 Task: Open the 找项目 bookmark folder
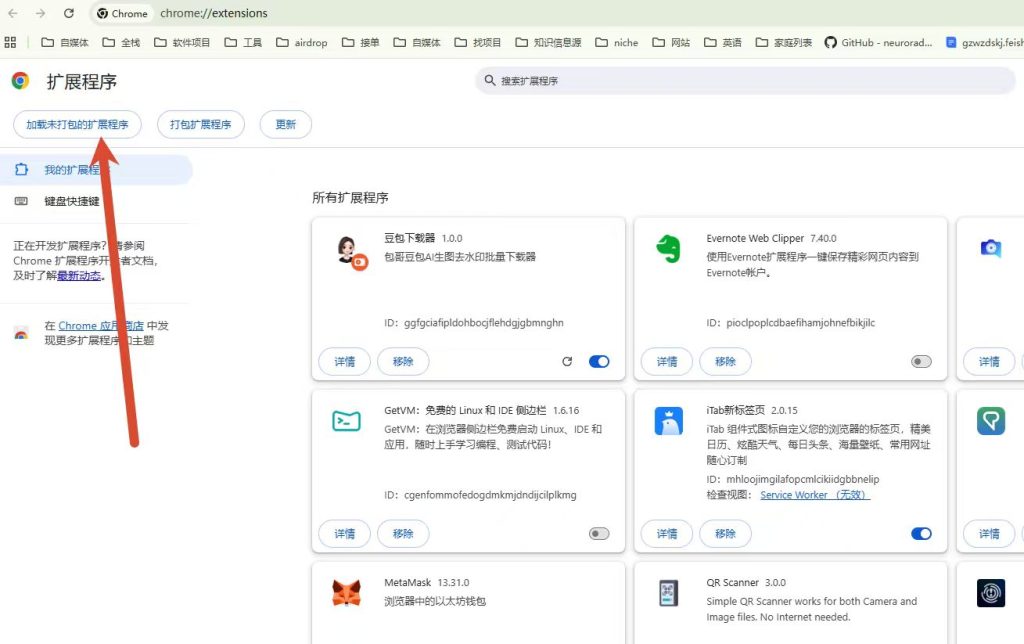click(x=477, y=42)
